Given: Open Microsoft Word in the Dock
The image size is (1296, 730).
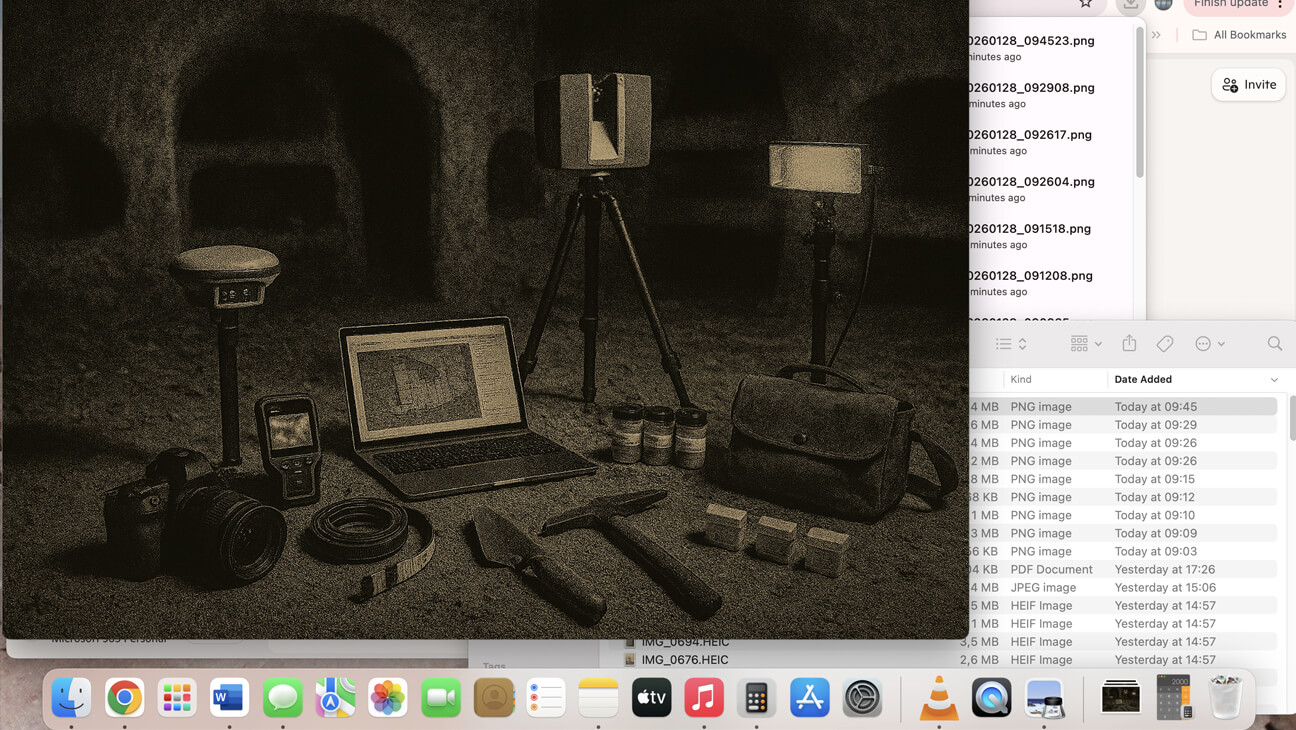Looking at the screenshot, I should [x=229, y=697].
